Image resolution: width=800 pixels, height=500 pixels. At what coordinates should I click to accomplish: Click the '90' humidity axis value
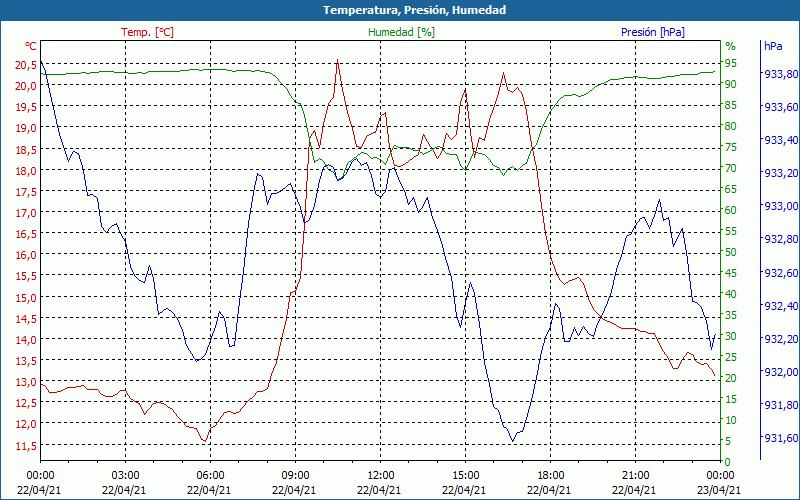(x=731, y=84)
